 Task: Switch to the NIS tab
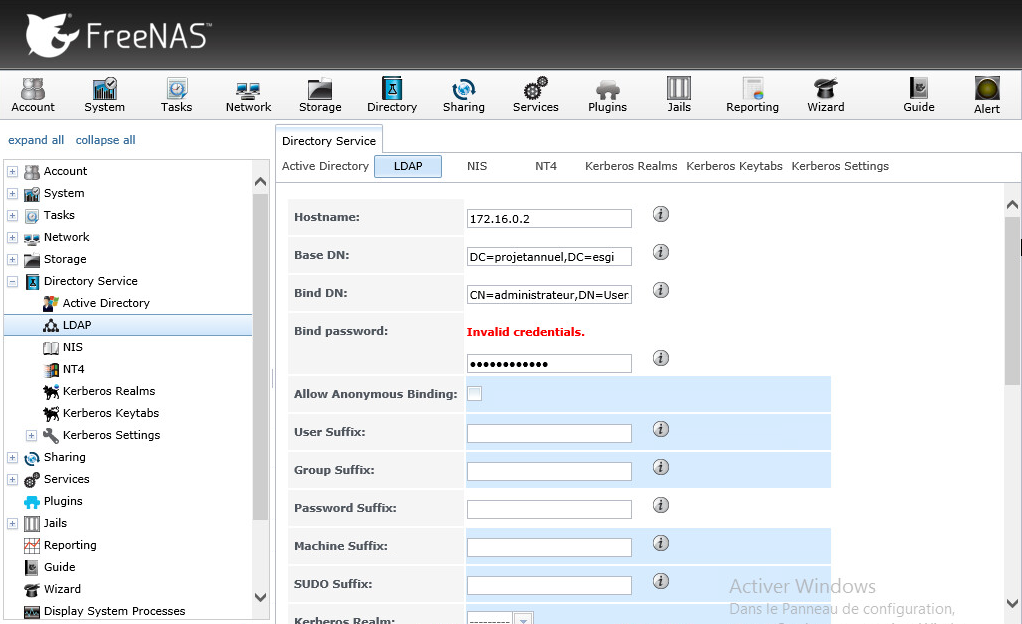click(x=476, y=166)
